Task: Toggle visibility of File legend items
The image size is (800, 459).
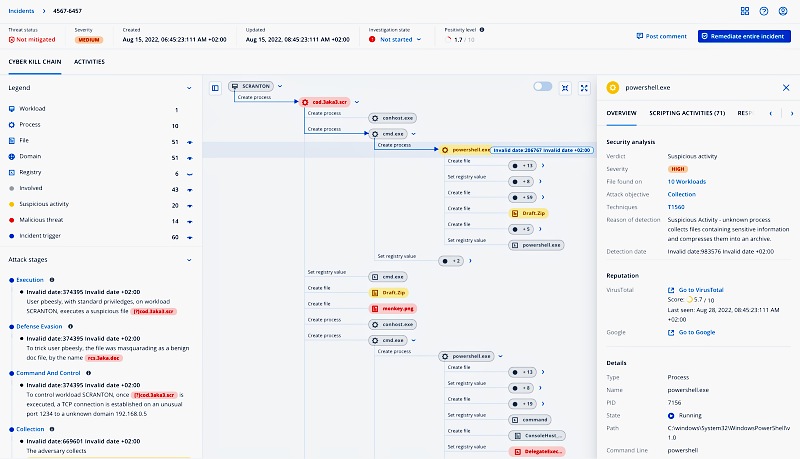Action: click(189, 142)
